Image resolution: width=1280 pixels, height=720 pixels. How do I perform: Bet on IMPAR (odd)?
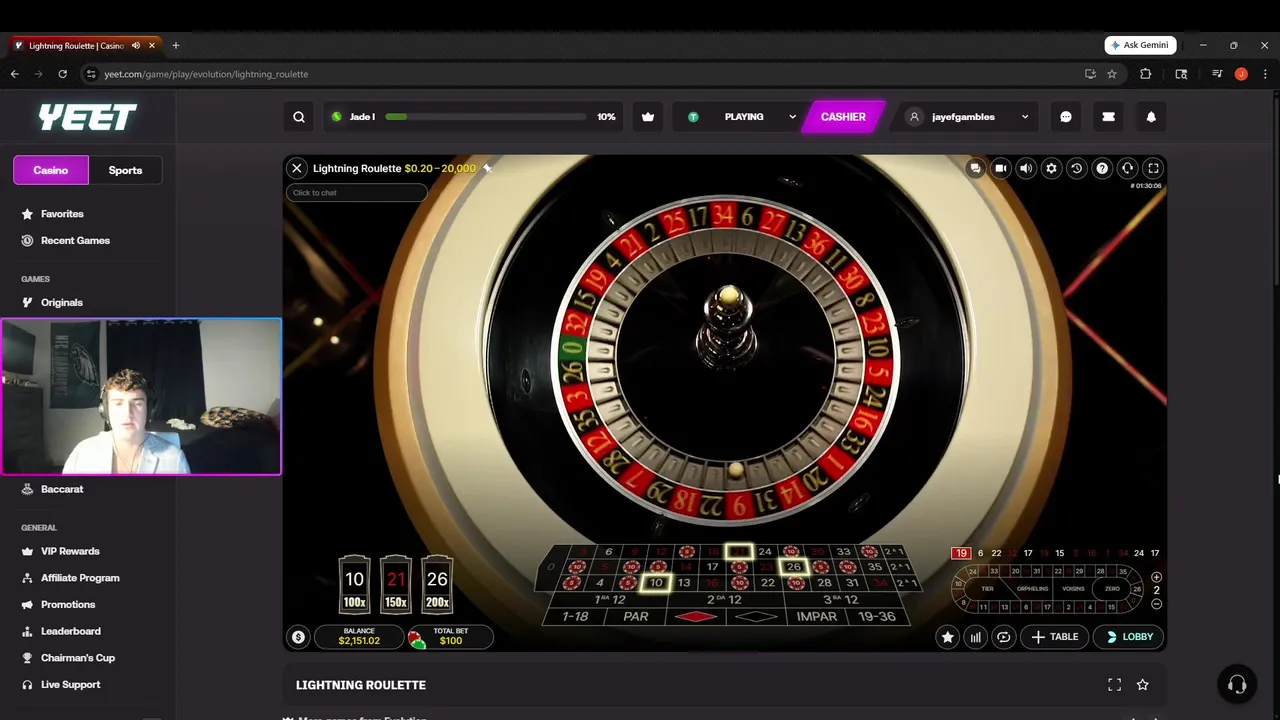[x=817, y=617]
